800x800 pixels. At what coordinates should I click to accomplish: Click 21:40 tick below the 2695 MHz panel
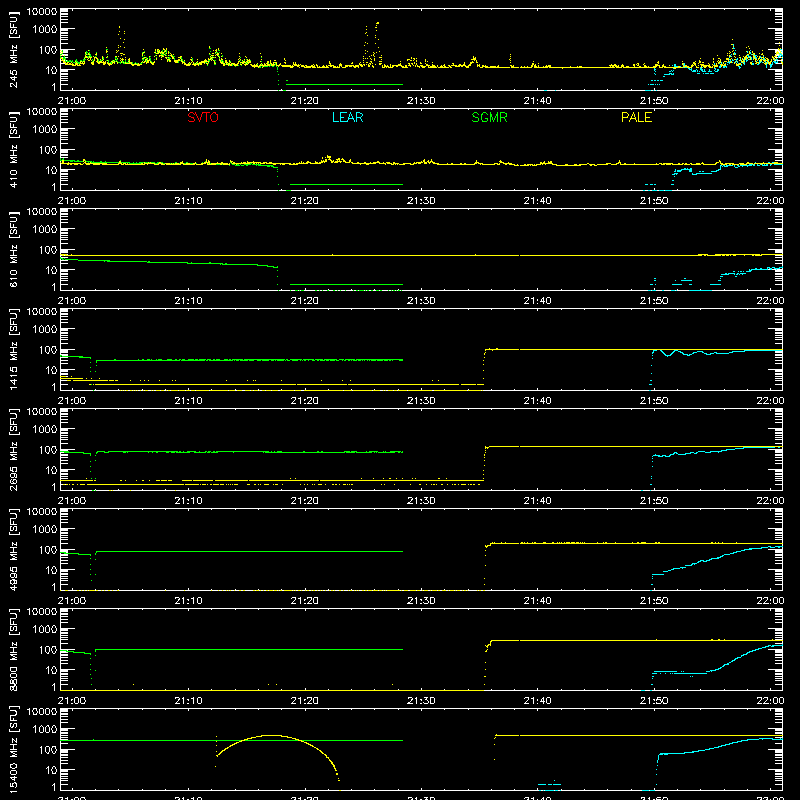coord(537,501)
